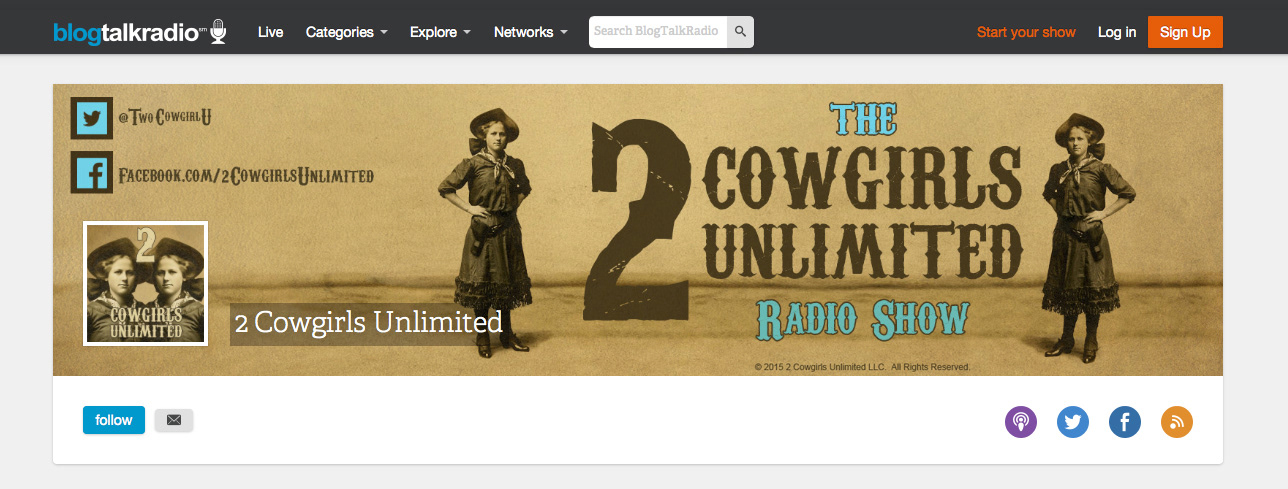Screen dimensions: 1288x489
Task: Open the round Facebook share icon
Action: tap(1125, 422)
